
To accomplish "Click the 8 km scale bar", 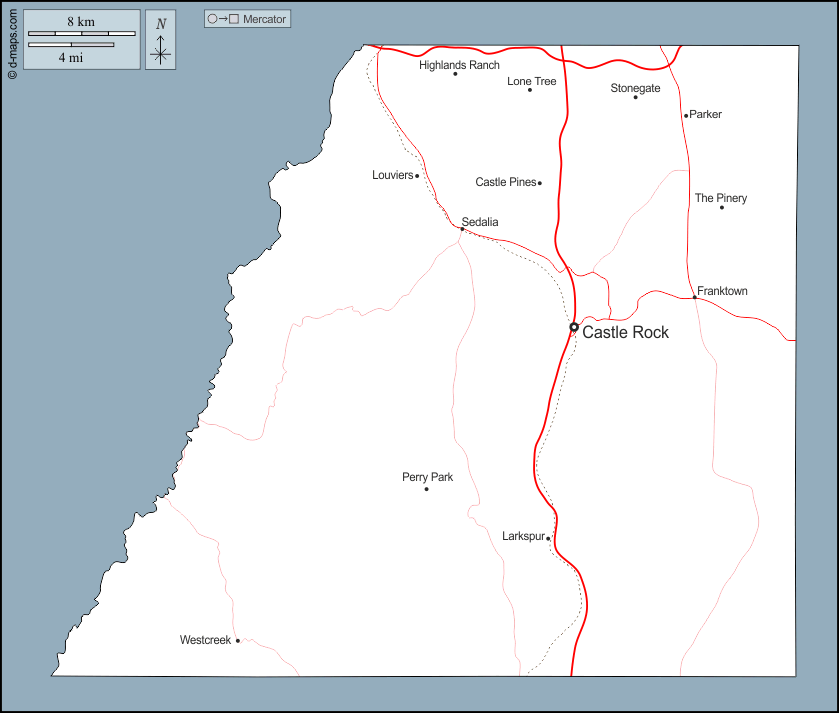I will click(x=81, y=34).
